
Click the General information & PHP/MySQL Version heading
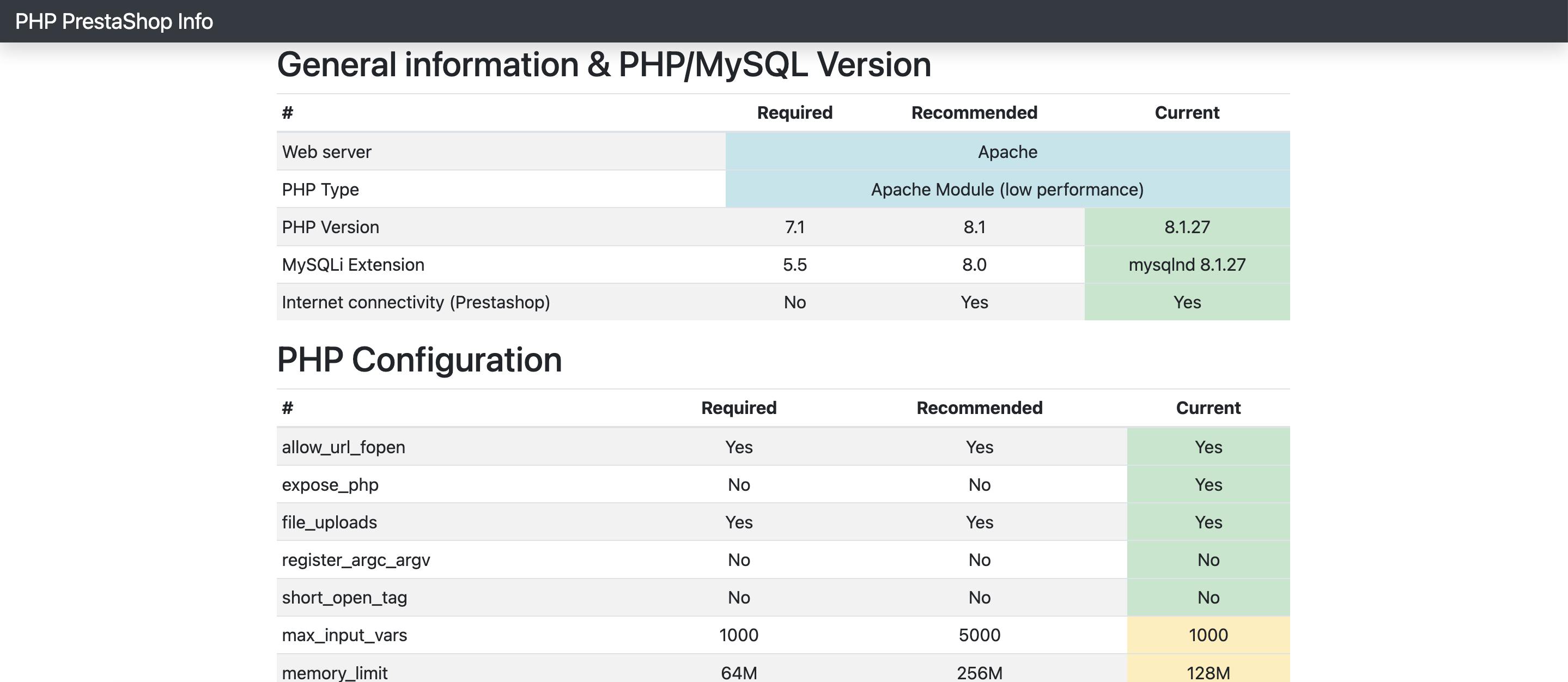[603, 65]
